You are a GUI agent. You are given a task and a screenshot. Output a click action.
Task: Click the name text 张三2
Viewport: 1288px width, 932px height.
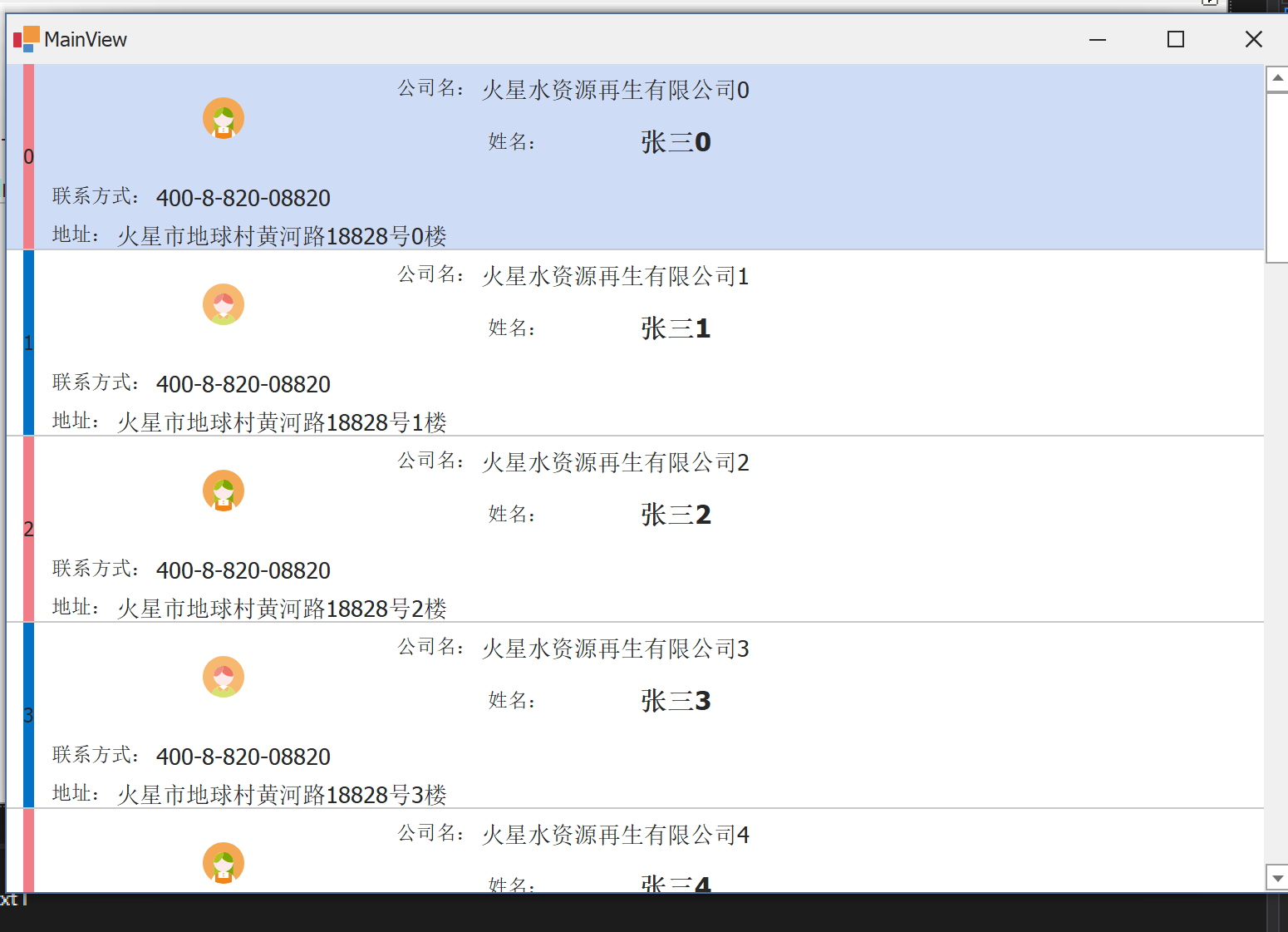pos(676,514)
